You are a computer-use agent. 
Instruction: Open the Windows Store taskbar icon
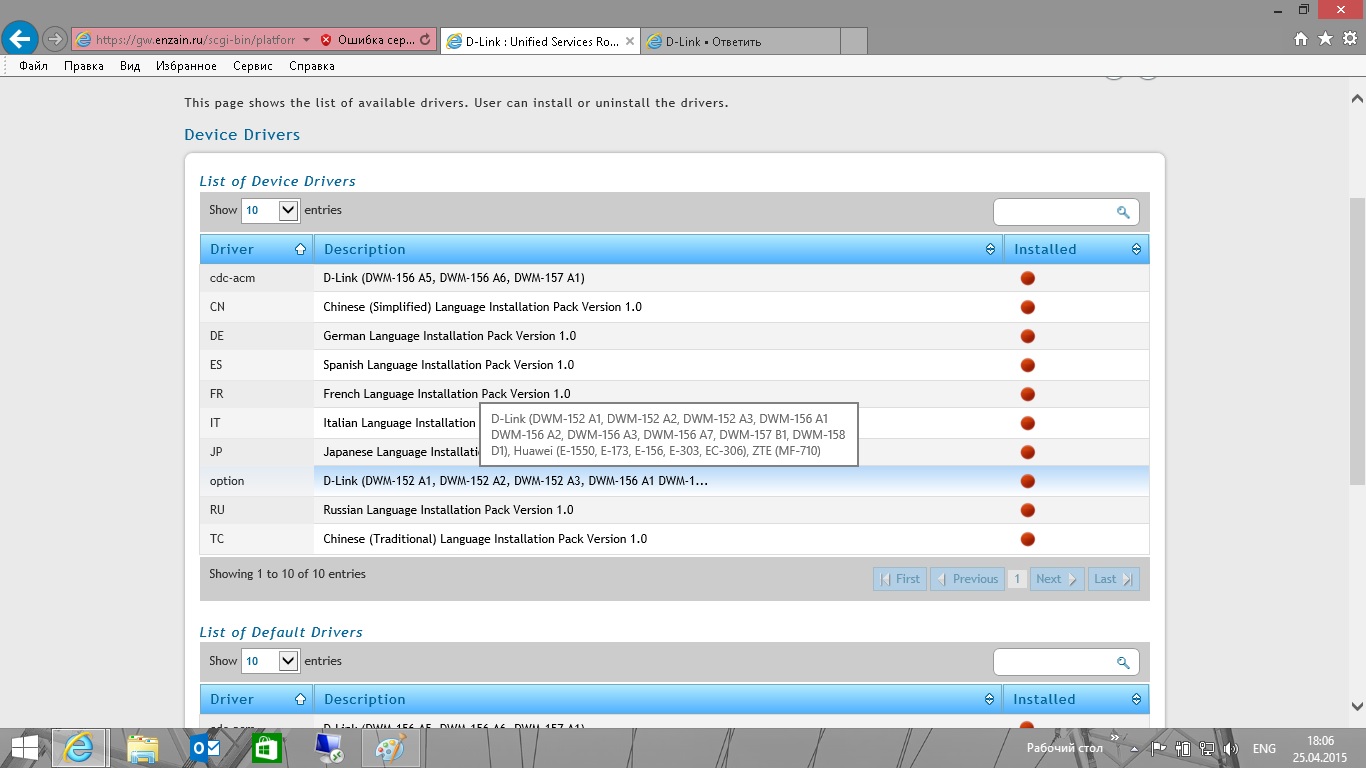(x=267, y=748)
